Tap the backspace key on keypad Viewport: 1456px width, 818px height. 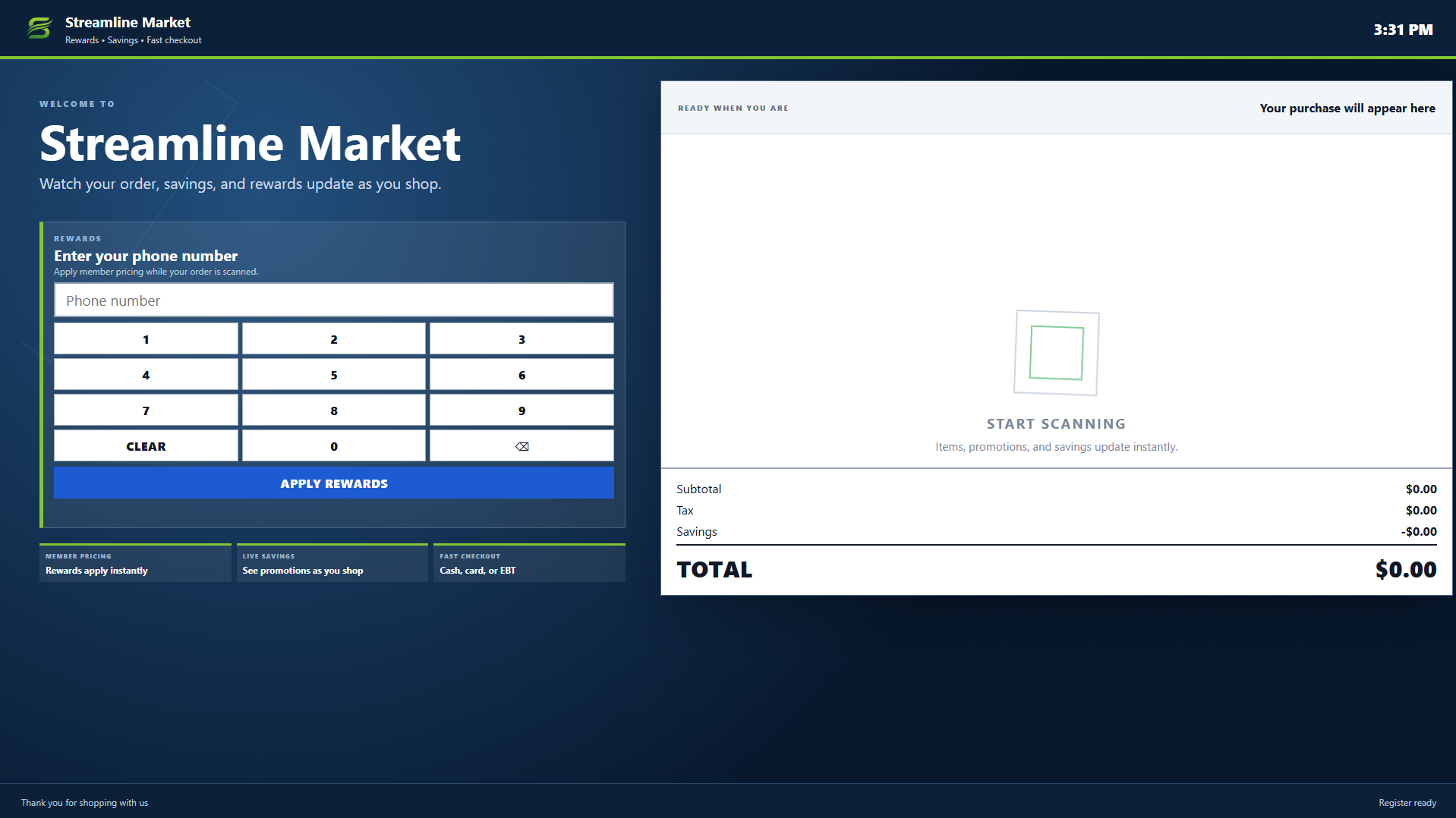[x=522, y=446]
